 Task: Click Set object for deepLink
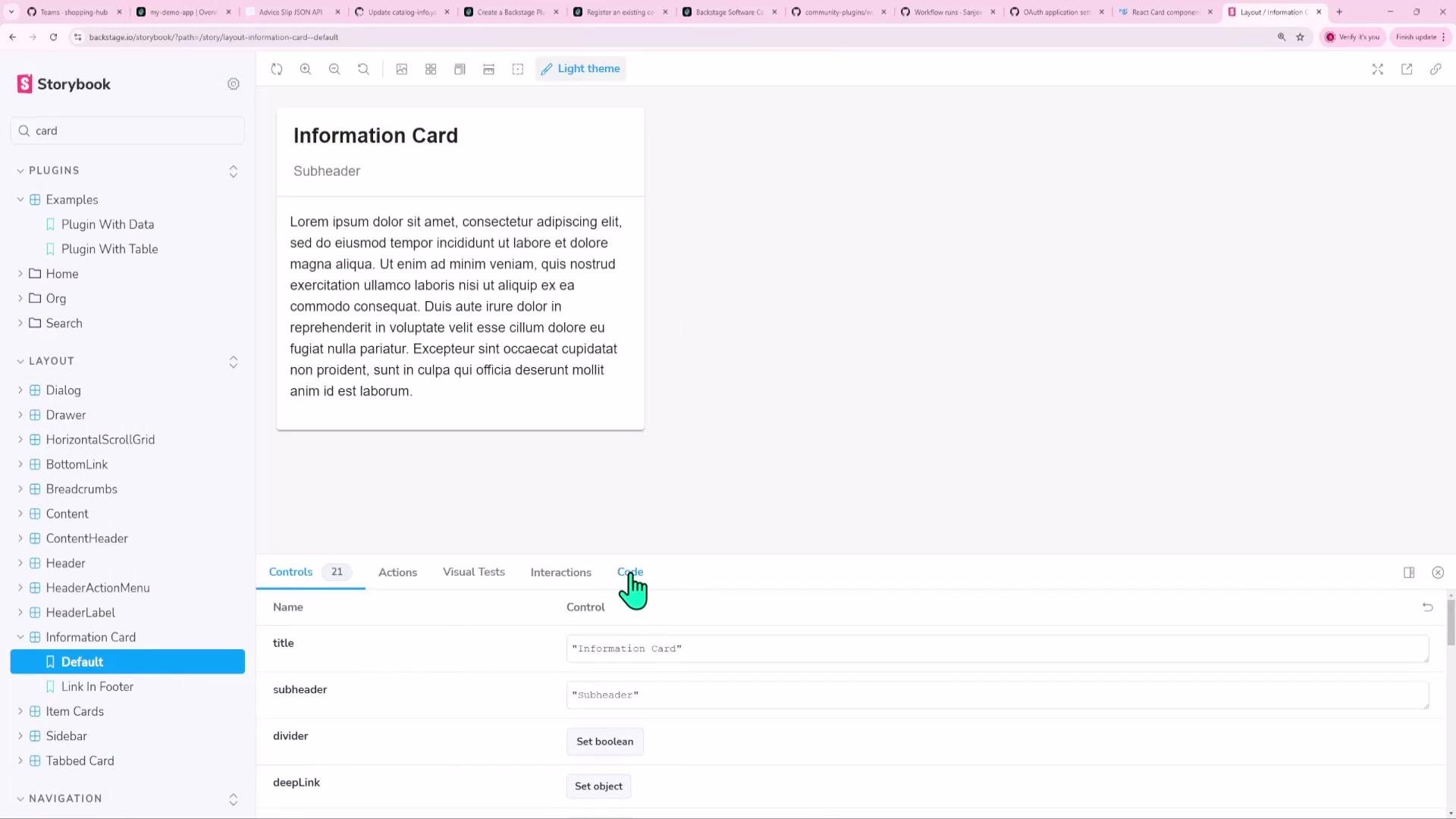click(x=599, y=786)
